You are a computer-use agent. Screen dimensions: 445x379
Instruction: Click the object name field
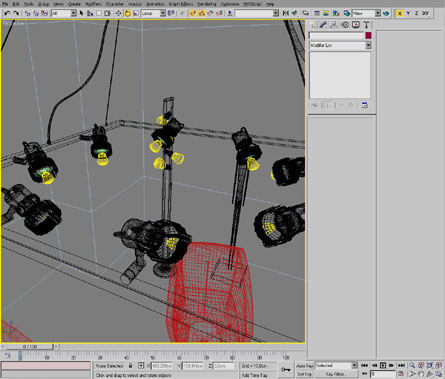[337, 36]
